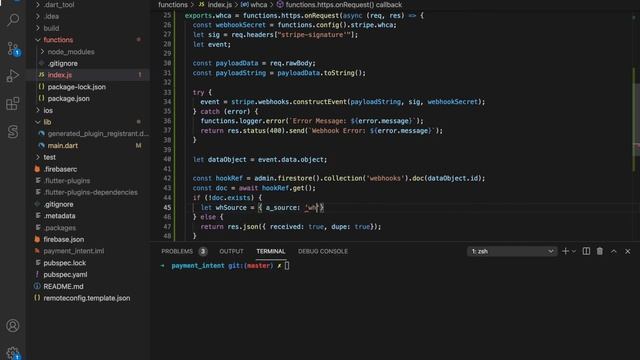Viewport: 640px width, 360px height.
Task: Open pubspec.lock file
Action: 64,263
